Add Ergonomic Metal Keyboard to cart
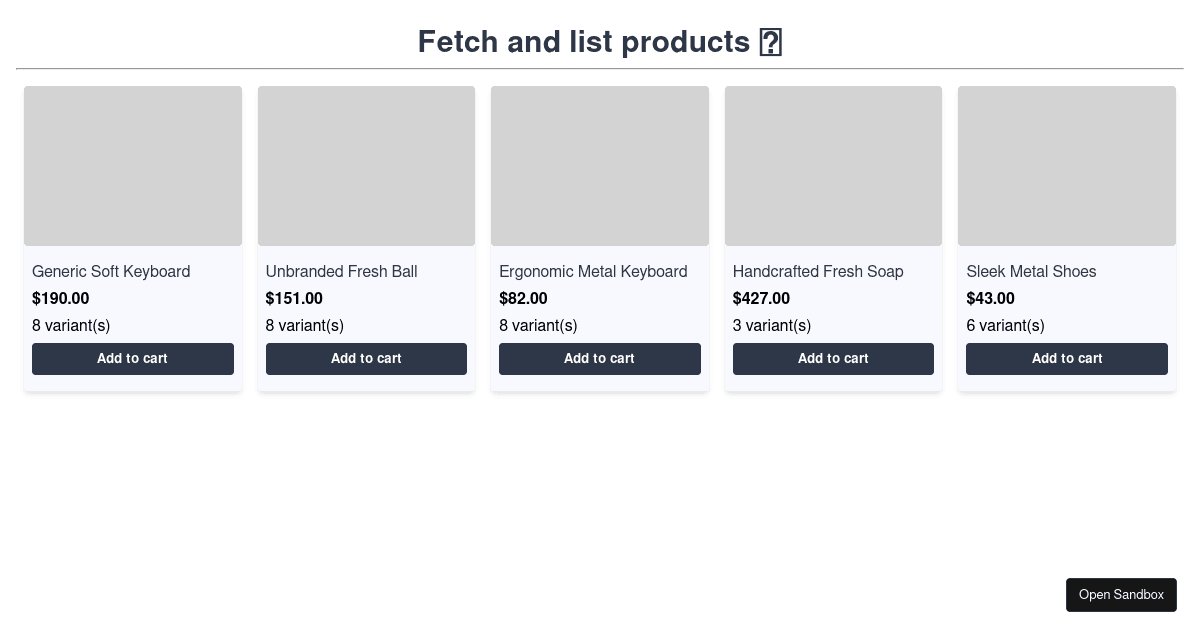This screenshot has height=630, width=1200. click(x=600, y=359)
